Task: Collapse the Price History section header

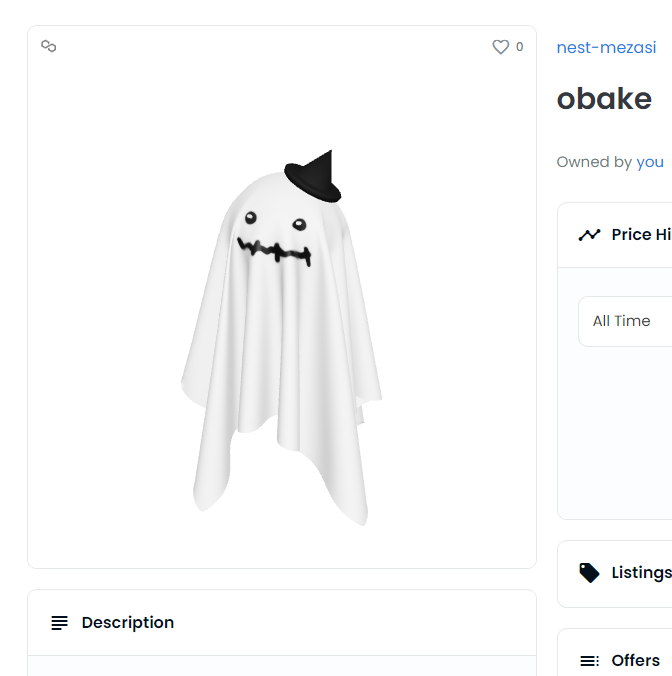Action: (x=640, y=235)
